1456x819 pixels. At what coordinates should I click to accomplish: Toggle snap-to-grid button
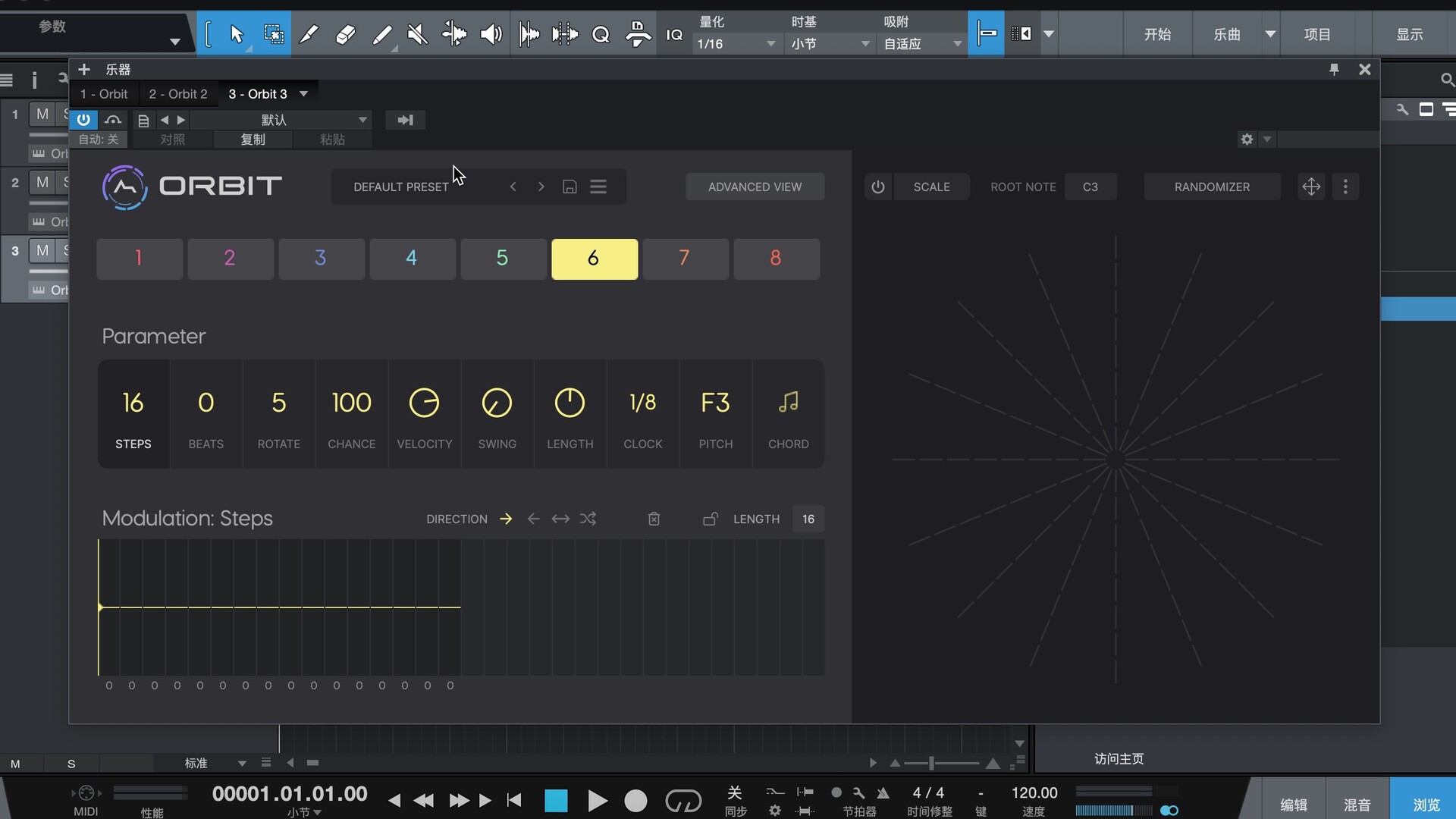point(987,33)
